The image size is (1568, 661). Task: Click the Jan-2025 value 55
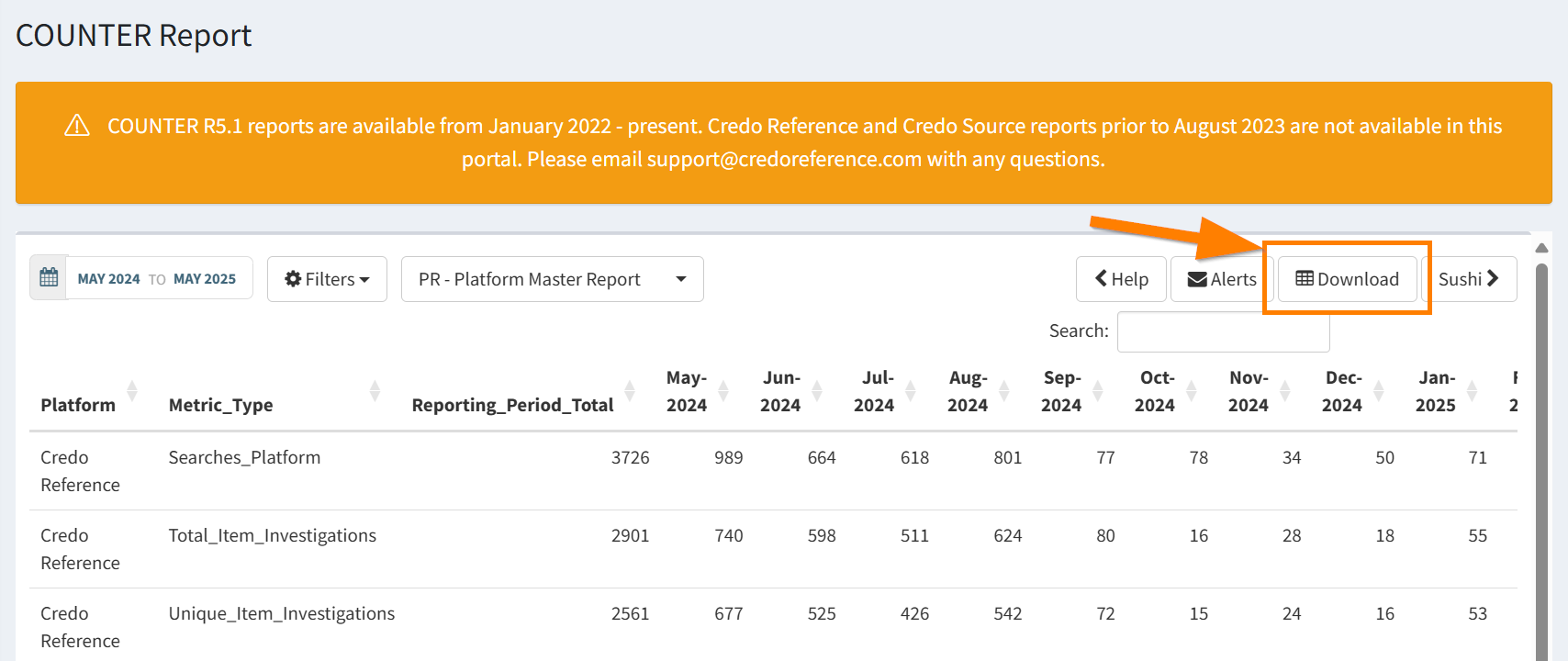1478,535
